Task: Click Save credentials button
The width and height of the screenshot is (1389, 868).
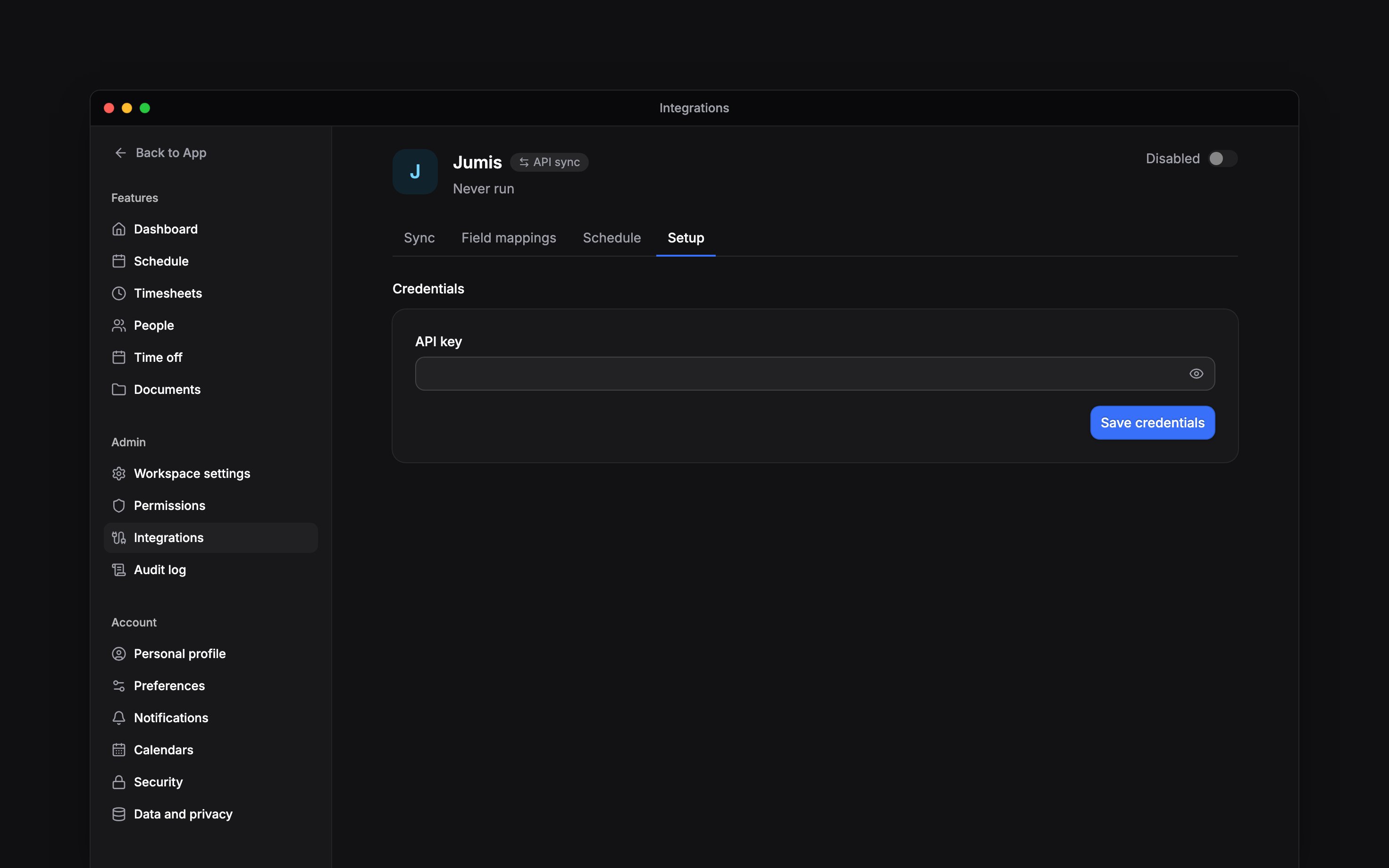Action: 1153,423
